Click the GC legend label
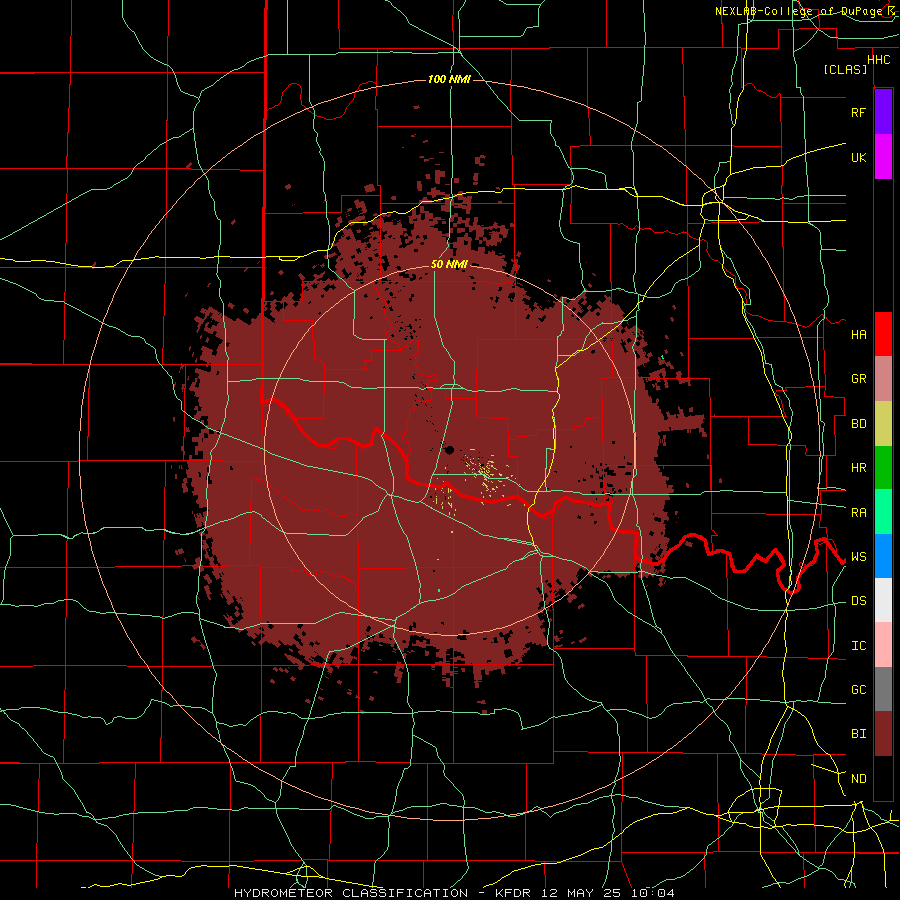 click(858, 690)
